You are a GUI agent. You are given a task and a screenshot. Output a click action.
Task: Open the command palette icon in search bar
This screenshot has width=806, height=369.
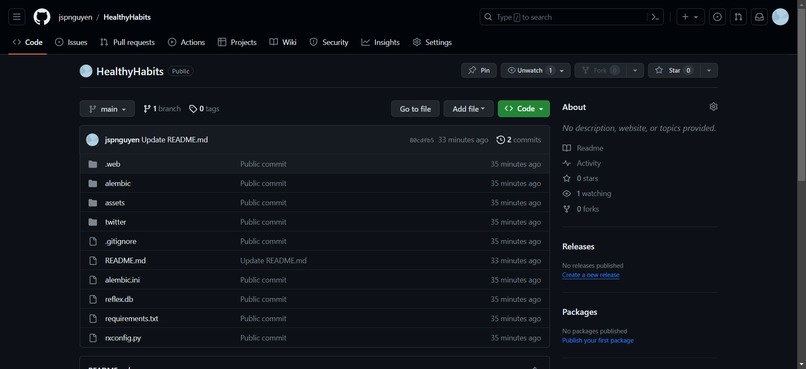(654, 17)
